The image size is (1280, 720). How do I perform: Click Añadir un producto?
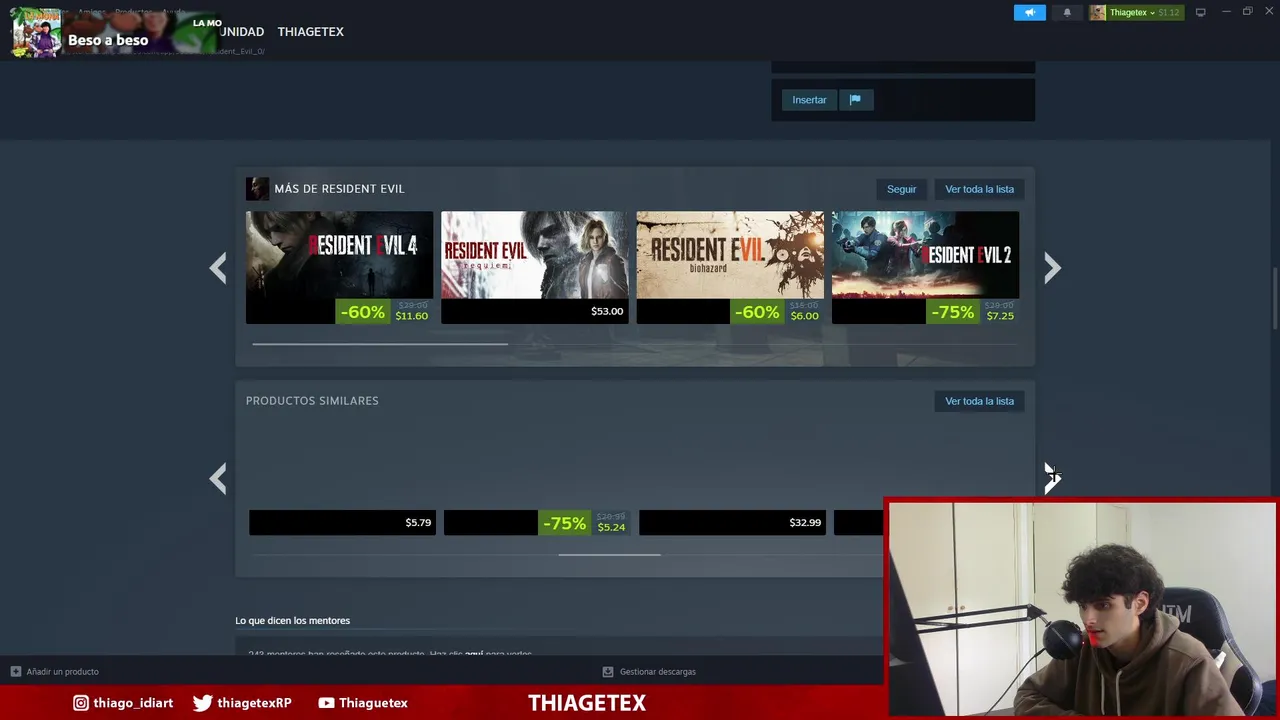pos(62,672)
